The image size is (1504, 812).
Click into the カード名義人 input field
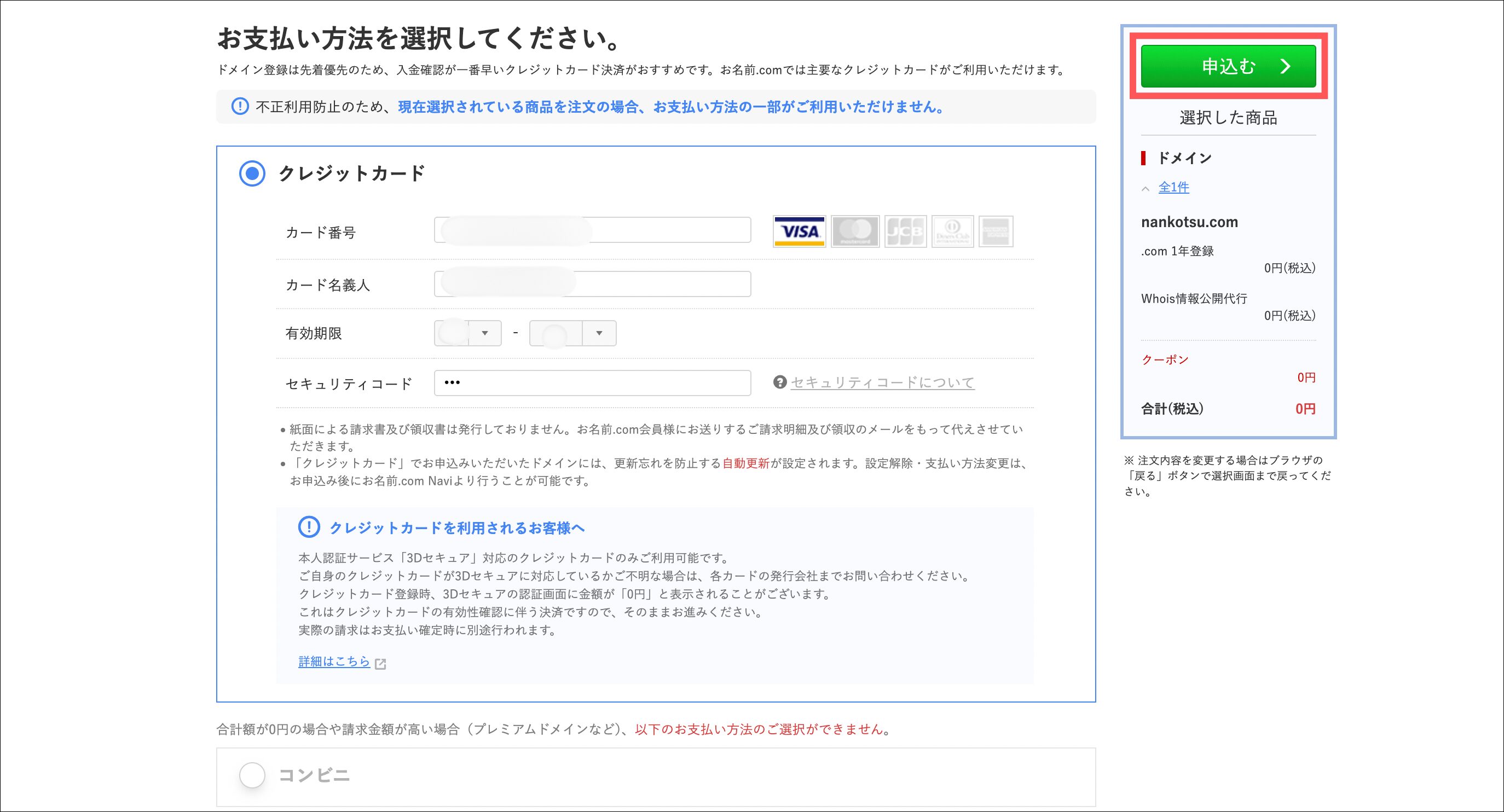point(592,285)
